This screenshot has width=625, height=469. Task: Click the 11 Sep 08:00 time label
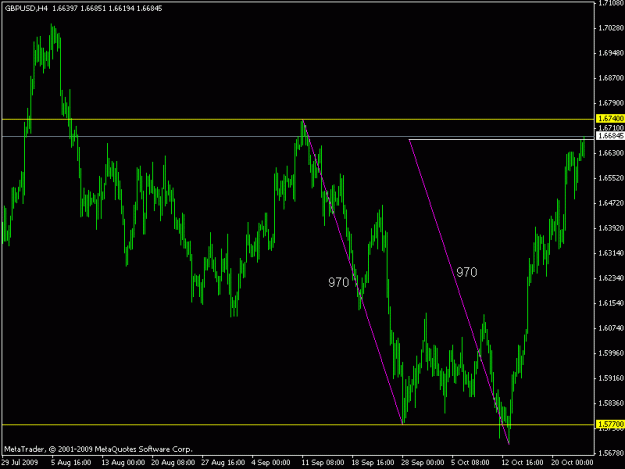[322, 463]
